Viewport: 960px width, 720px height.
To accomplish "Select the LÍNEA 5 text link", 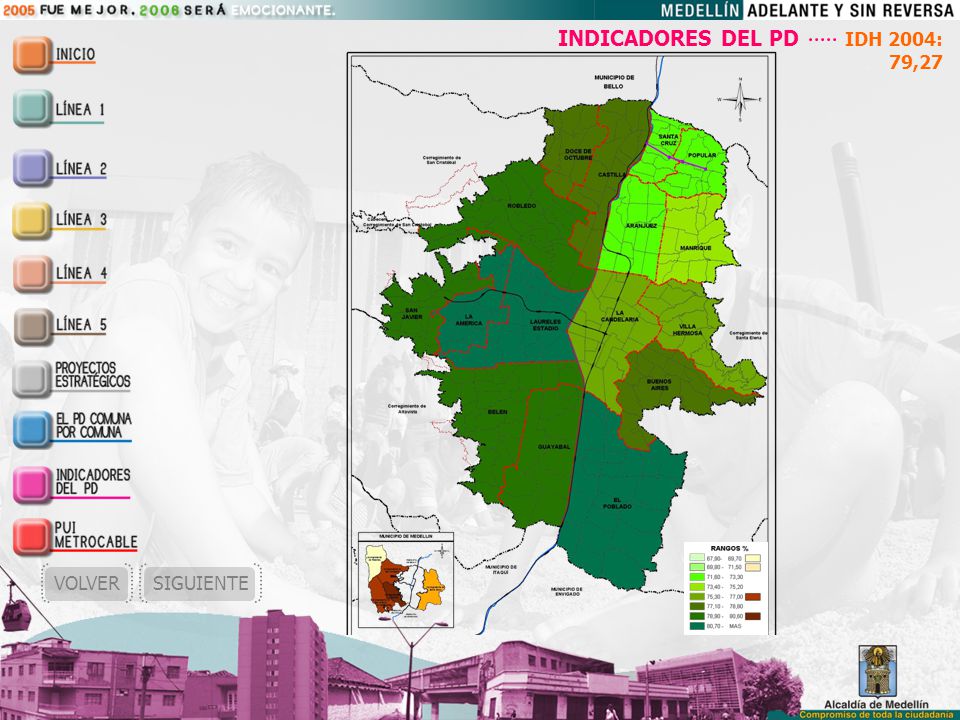I will (81, 324).
